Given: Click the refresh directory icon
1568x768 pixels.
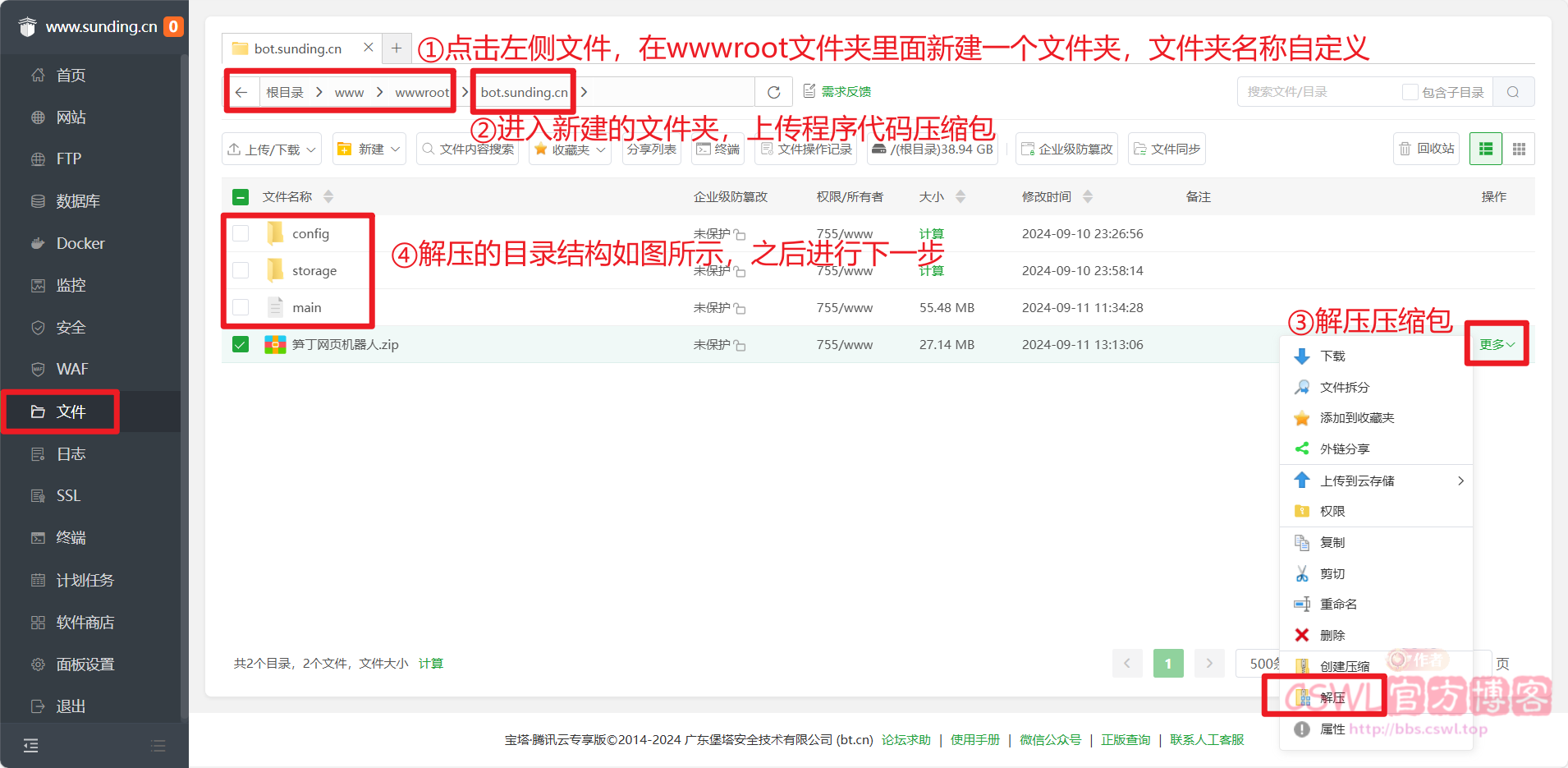Looking at the screenshot, I should click(x=773, y=92).
